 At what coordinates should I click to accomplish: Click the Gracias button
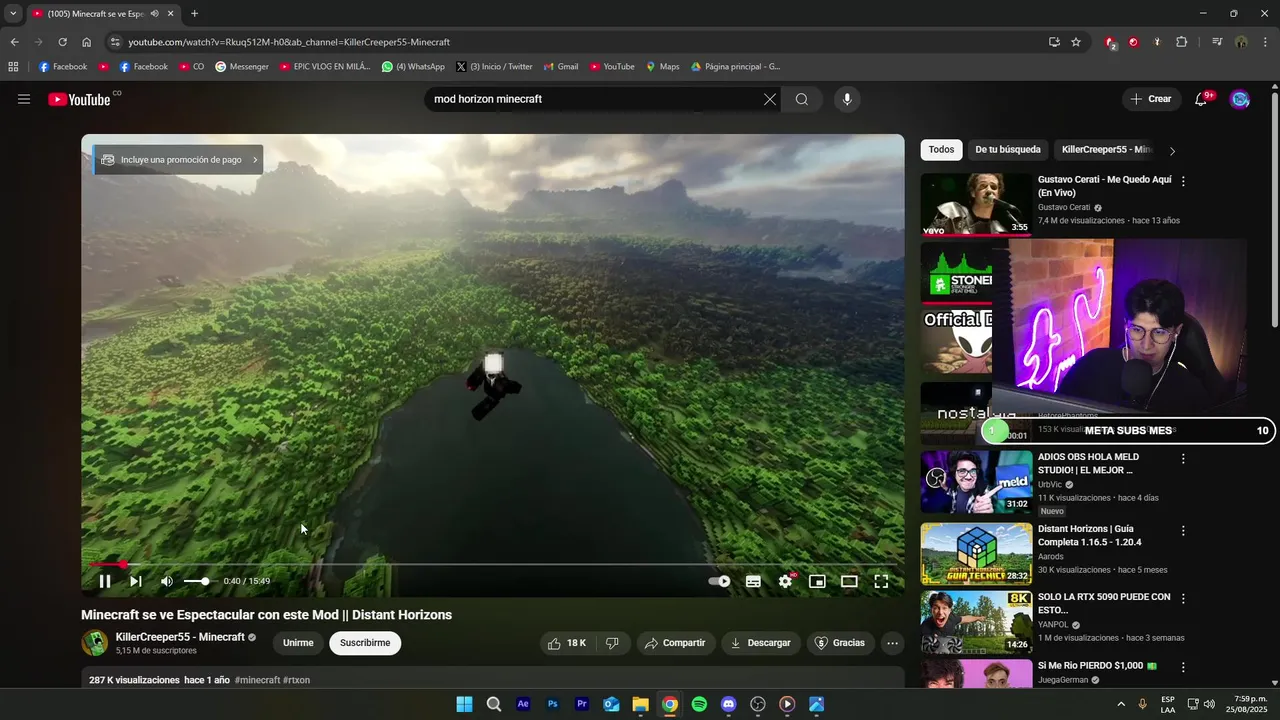click(840, 643)
